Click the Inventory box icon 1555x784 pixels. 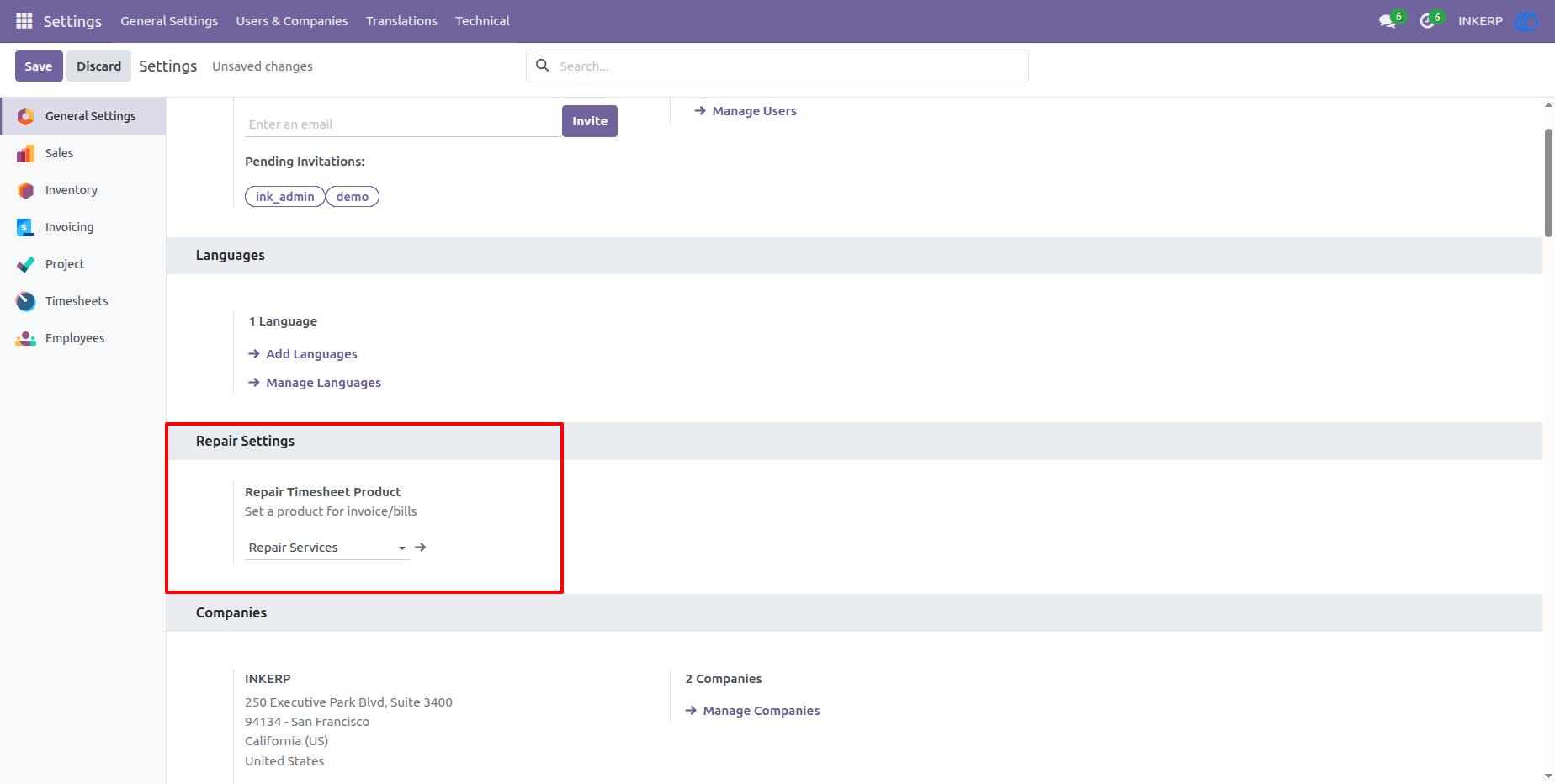coord(26,190)
